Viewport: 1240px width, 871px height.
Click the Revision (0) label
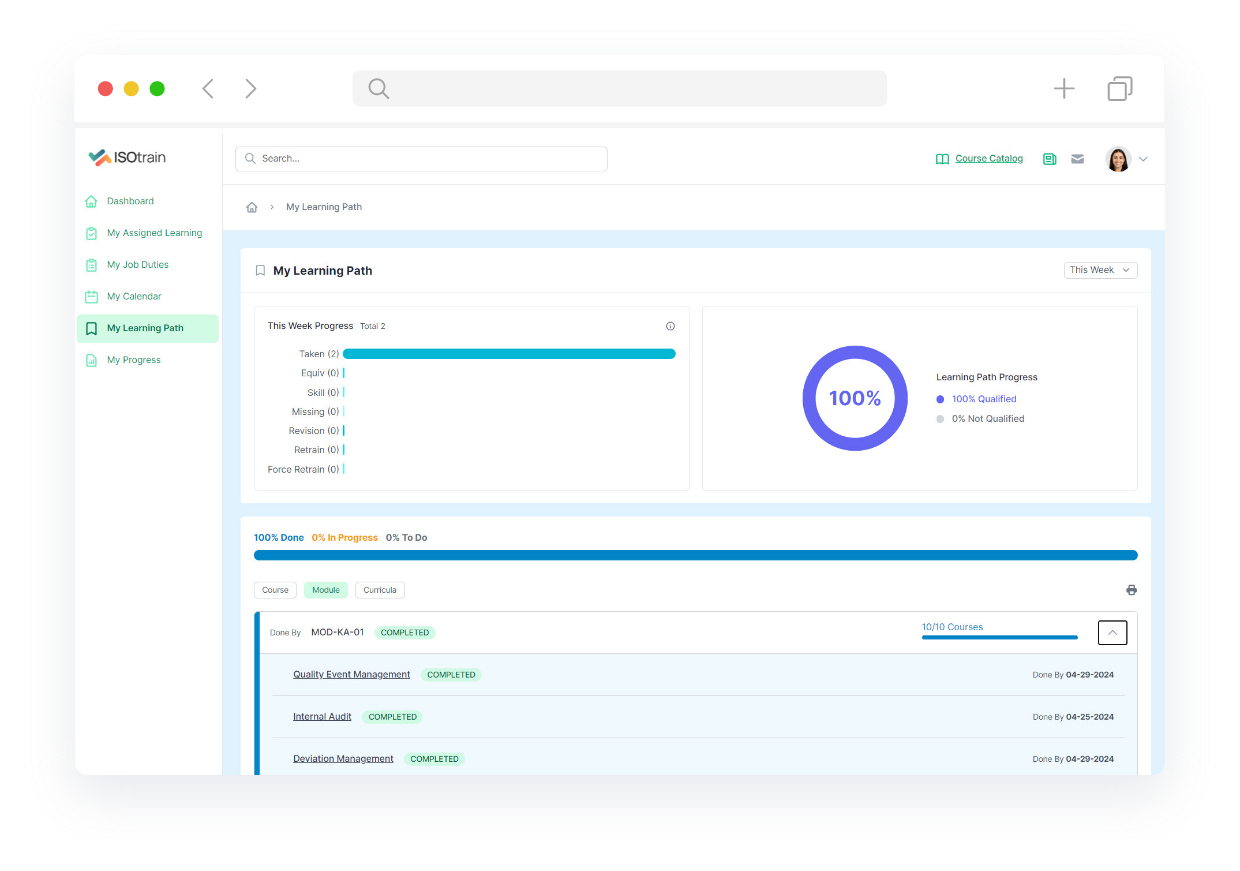(314, 431)
